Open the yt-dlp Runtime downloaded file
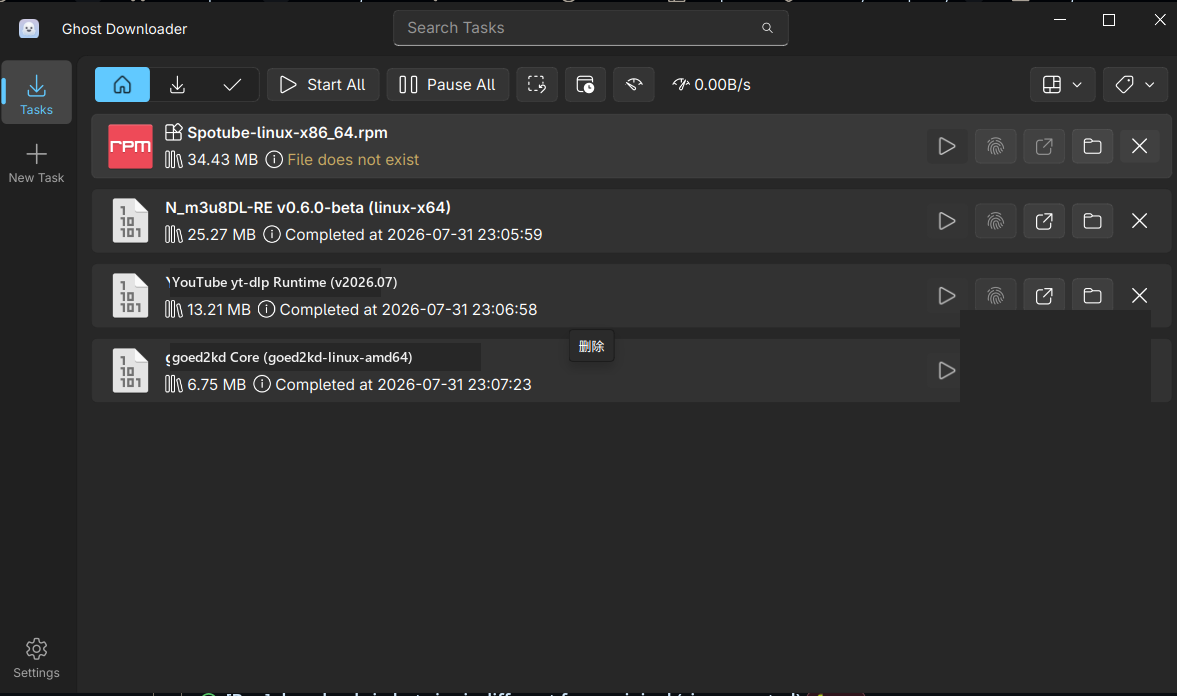The height and width of the screenshot is (696, 1177). point(1044,296)
